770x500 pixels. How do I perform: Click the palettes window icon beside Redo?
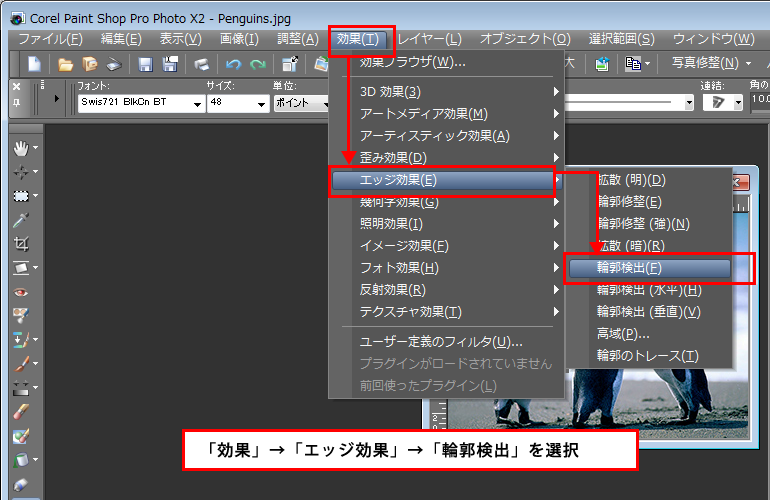(x=290, y=64)
